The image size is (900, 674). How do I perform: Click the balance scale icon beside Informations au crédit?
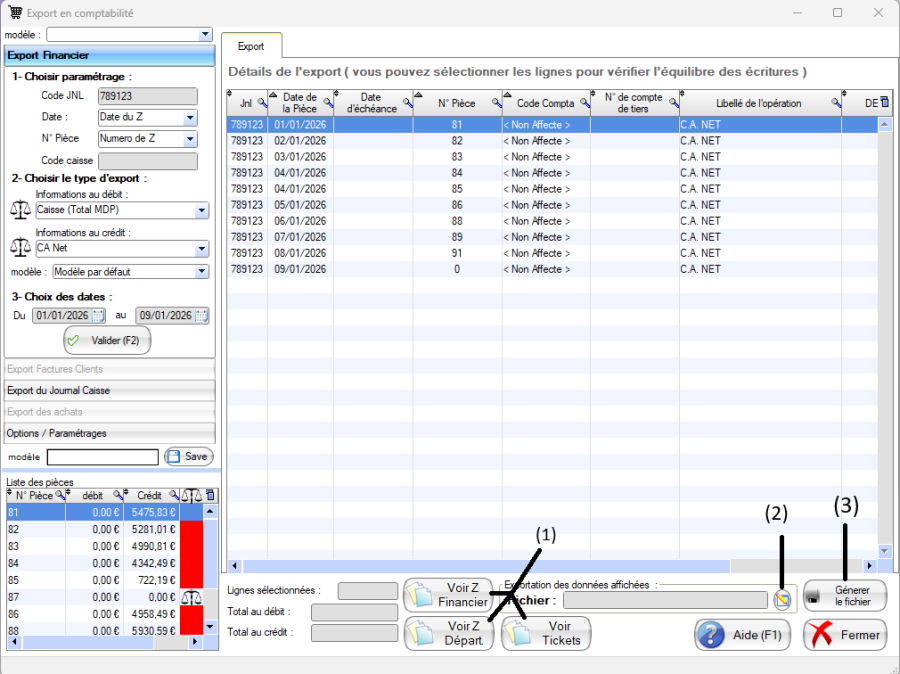[20, 248]
